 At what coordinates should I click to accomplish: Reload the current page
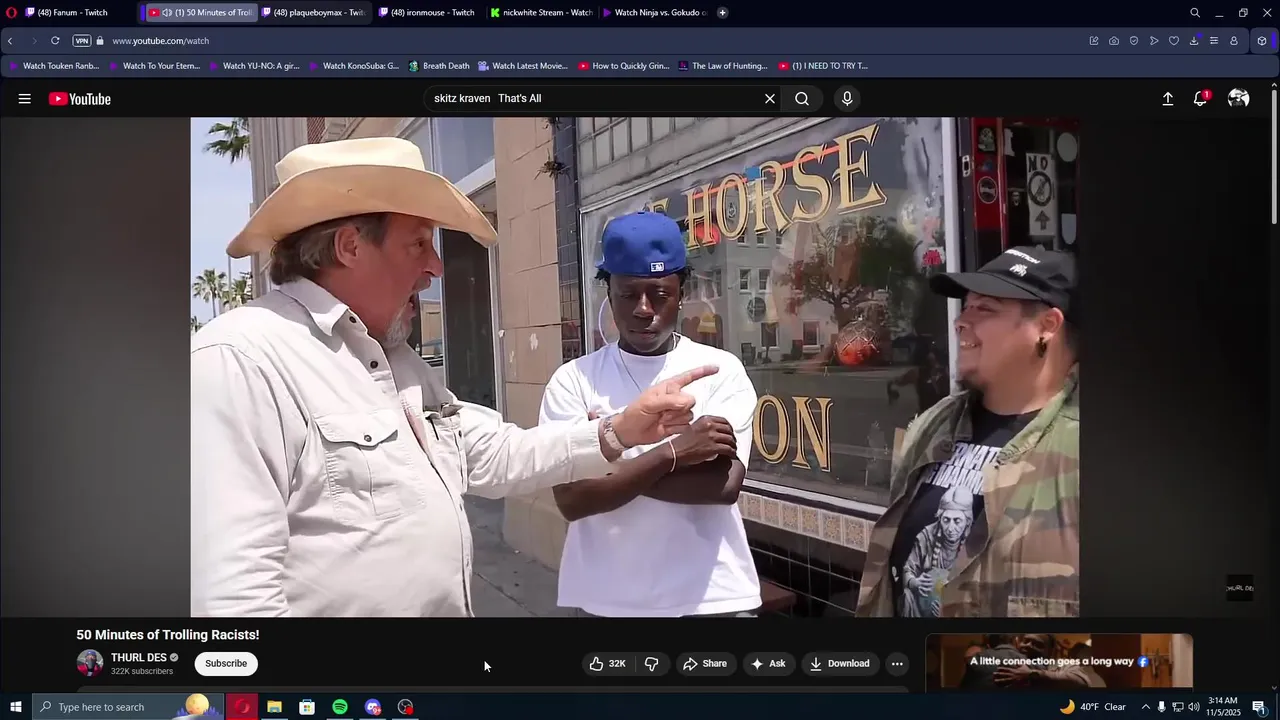[55, 41]
